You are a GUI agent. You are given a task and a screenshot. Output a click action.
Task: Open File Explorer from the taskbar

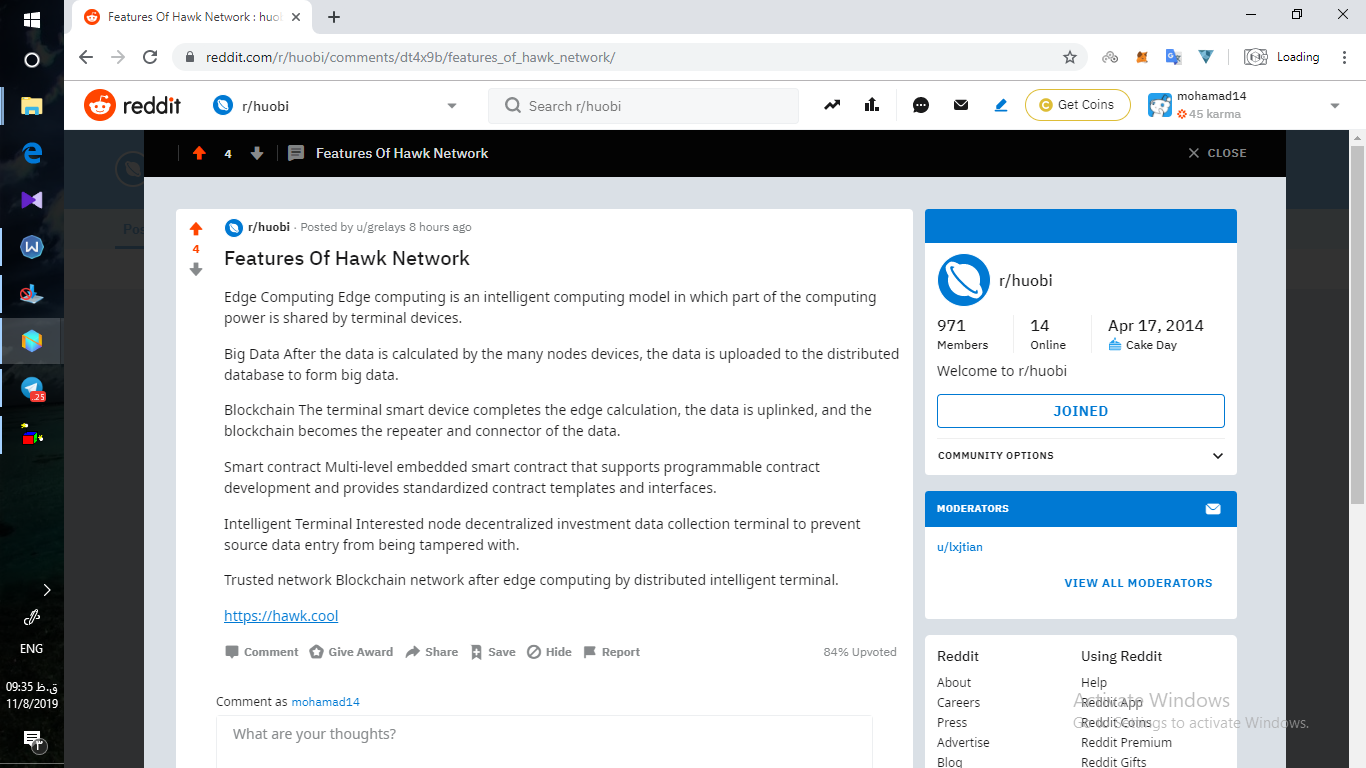click(x=31, y=105)
